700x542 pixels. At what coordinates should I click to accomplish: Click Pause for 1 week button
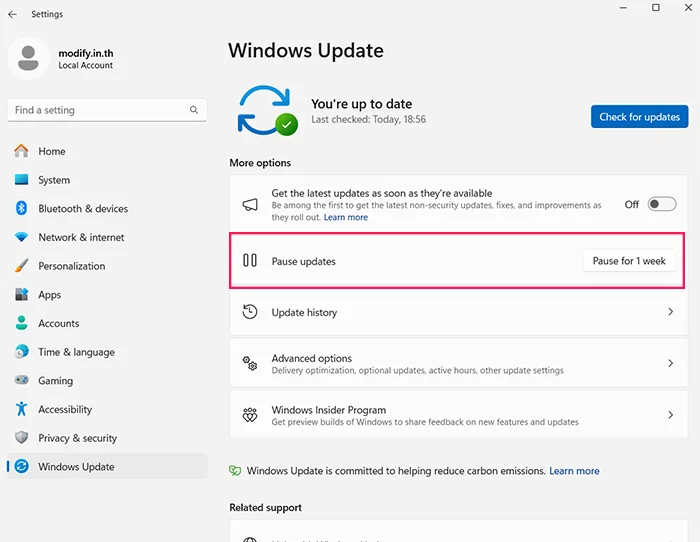coord(629,261)
